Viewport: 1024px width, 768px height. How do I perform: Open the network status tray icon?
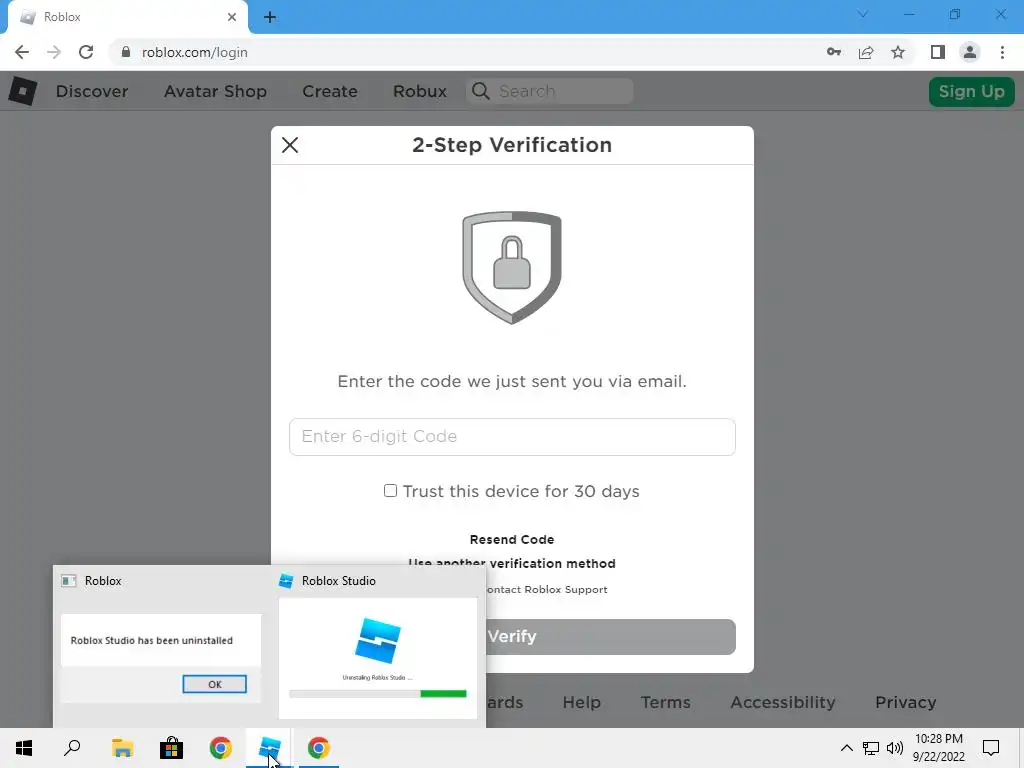871,748
